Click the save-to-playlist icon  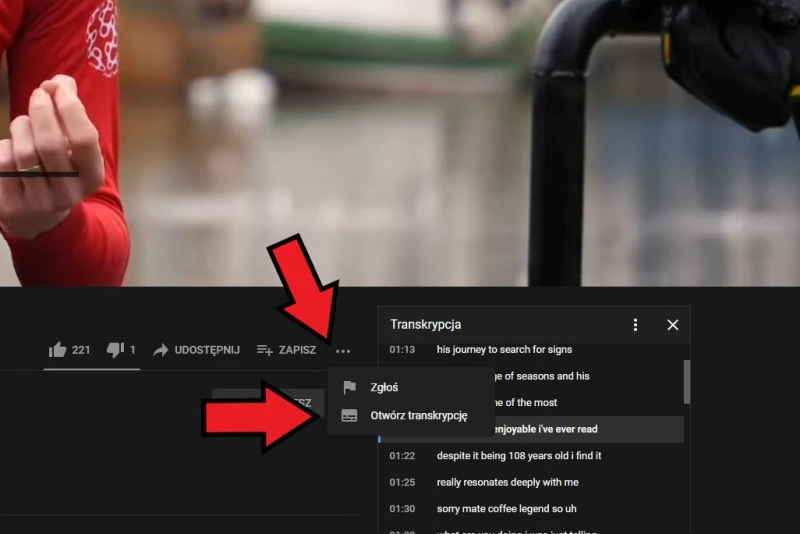265,350
